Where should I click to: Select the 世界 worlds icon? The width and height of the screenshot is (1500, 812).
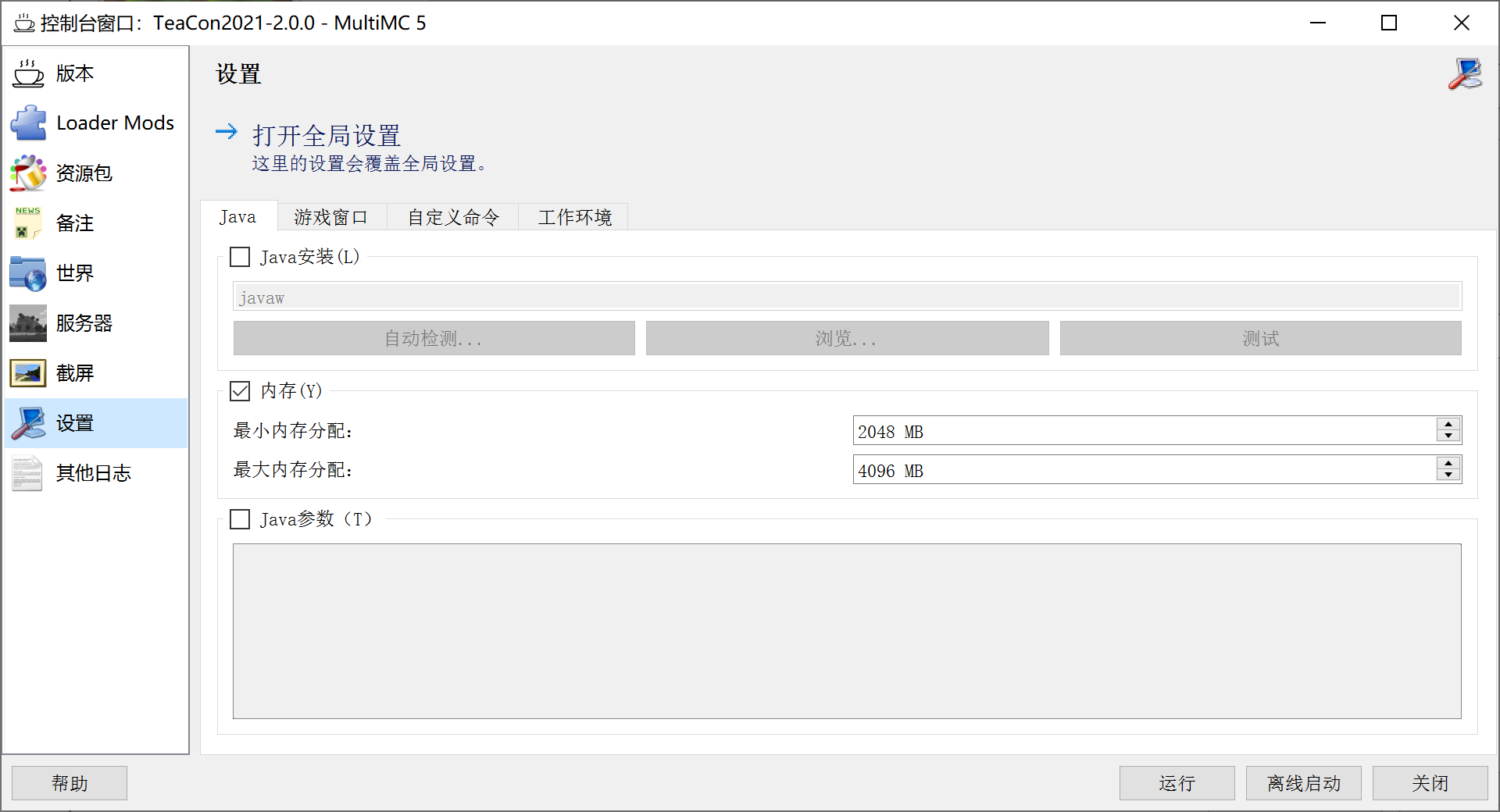pyautogui.click(x=28, y=273)
